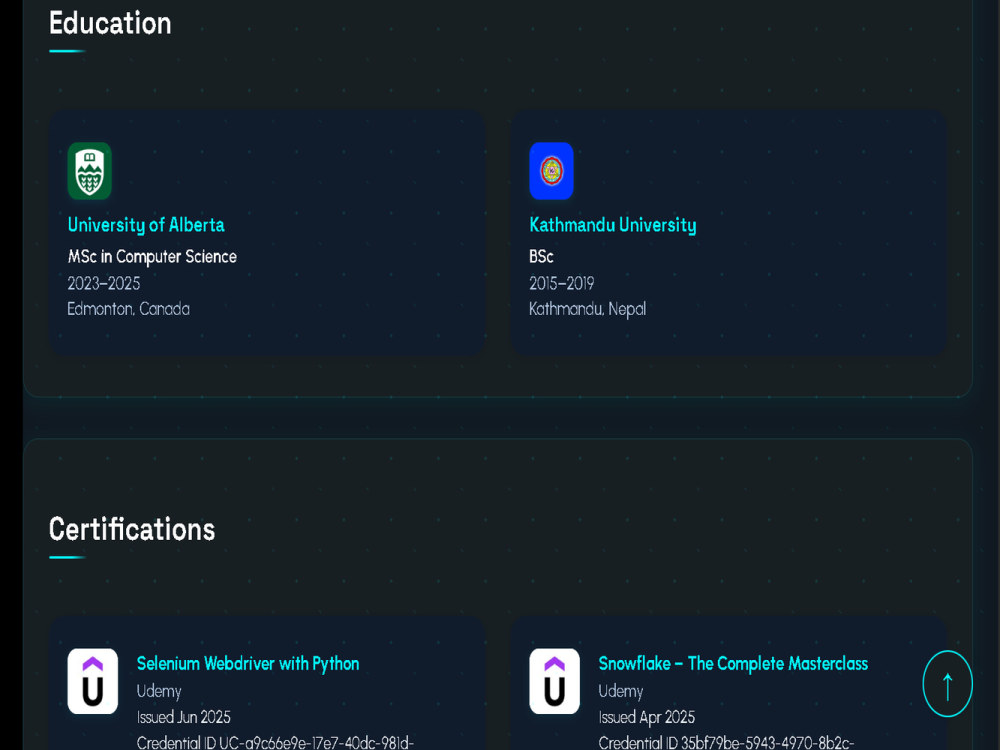Click the scroll-to-top arrow button
Screen dimensions: 1000x750
(947, 684)
